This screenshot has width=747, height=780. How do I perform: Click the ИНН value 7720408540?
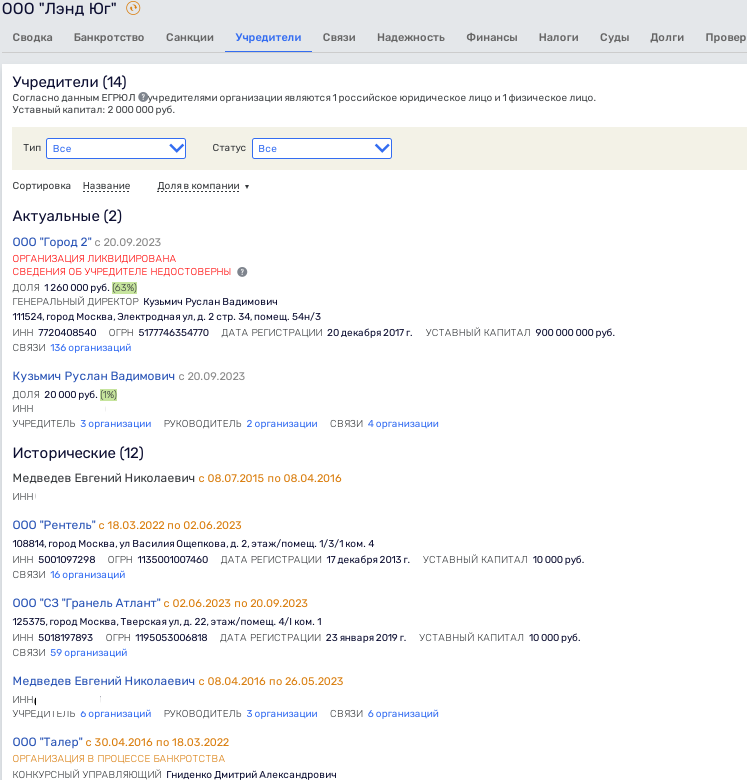coord(67,333)
